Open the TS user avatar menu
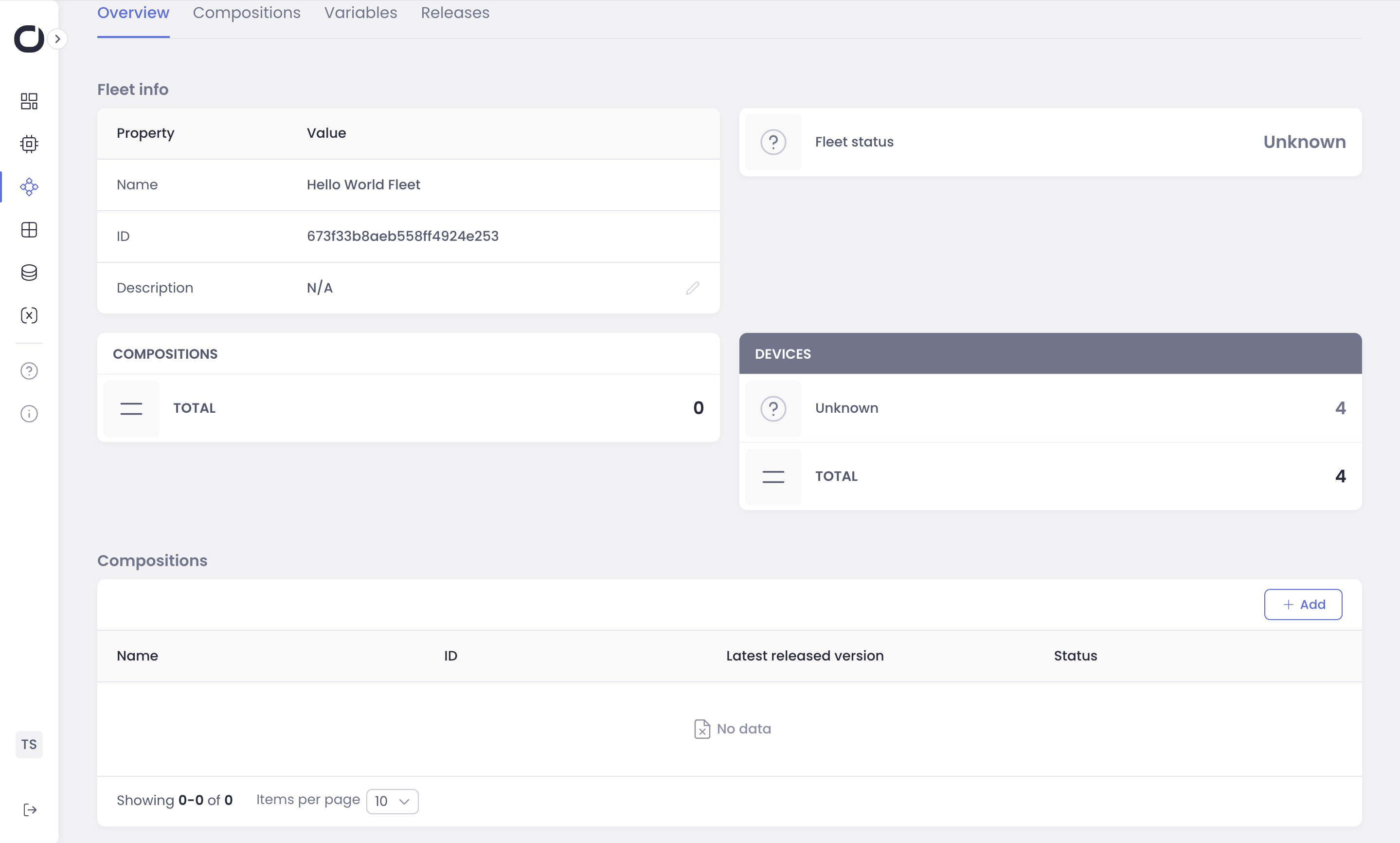 (x=29, y=744)
